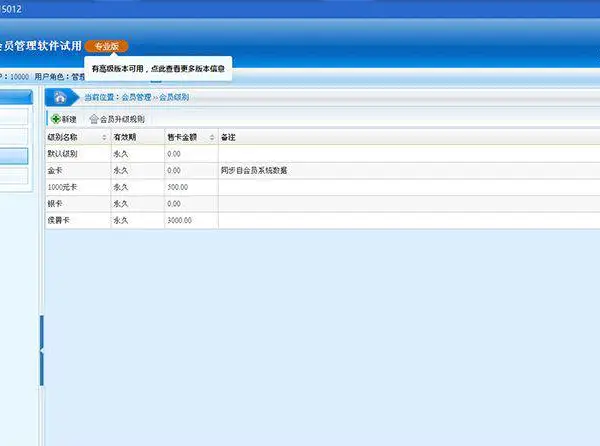Viewport: 600px width, 446px height.
Task: Click the highlighted item in left sidebar
Action: [x=14, y=156]
